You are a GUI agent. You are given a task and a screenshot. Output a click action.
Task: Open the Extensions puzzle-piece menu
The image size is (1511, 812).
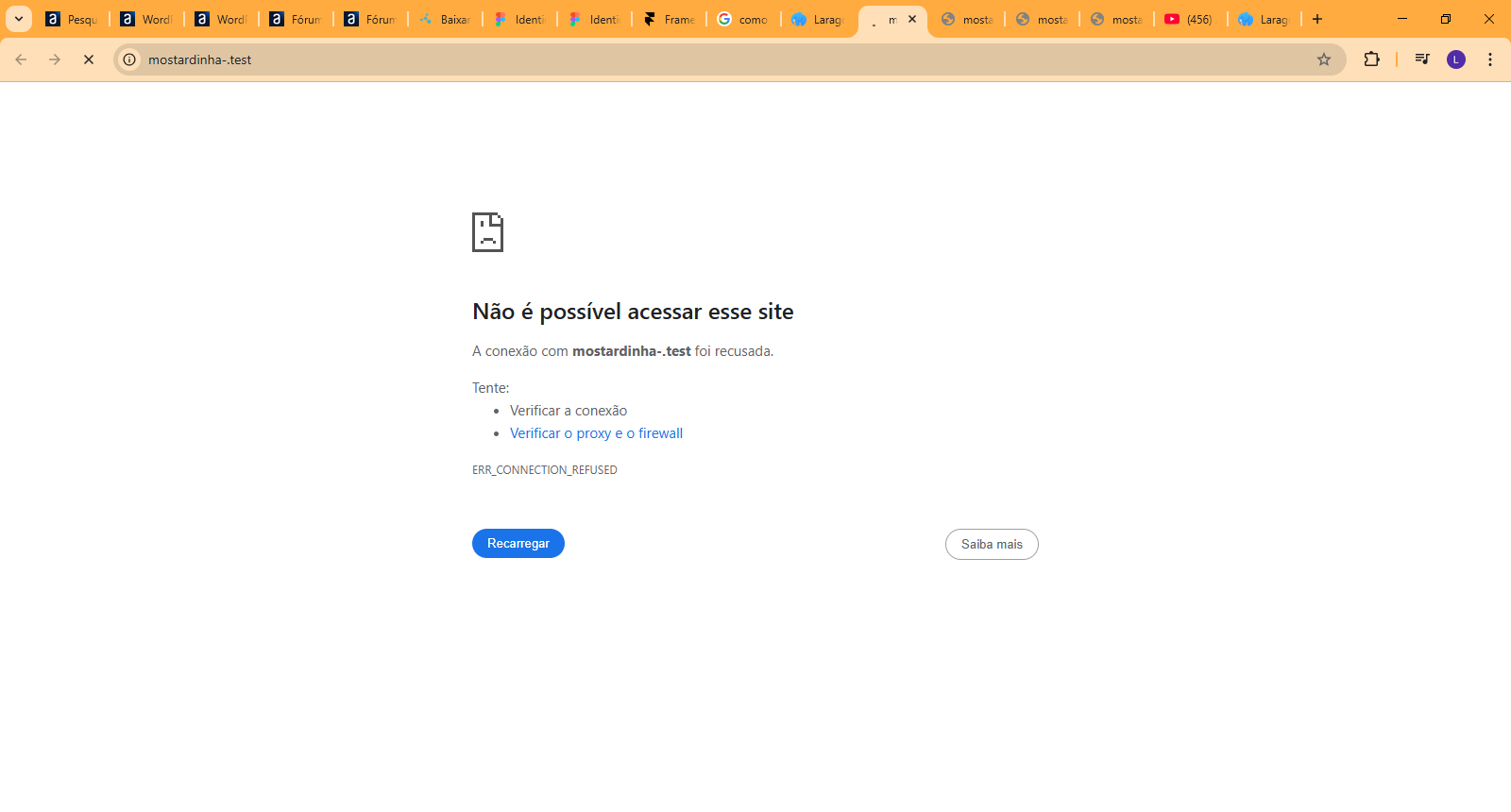(x=1372, y=59)
